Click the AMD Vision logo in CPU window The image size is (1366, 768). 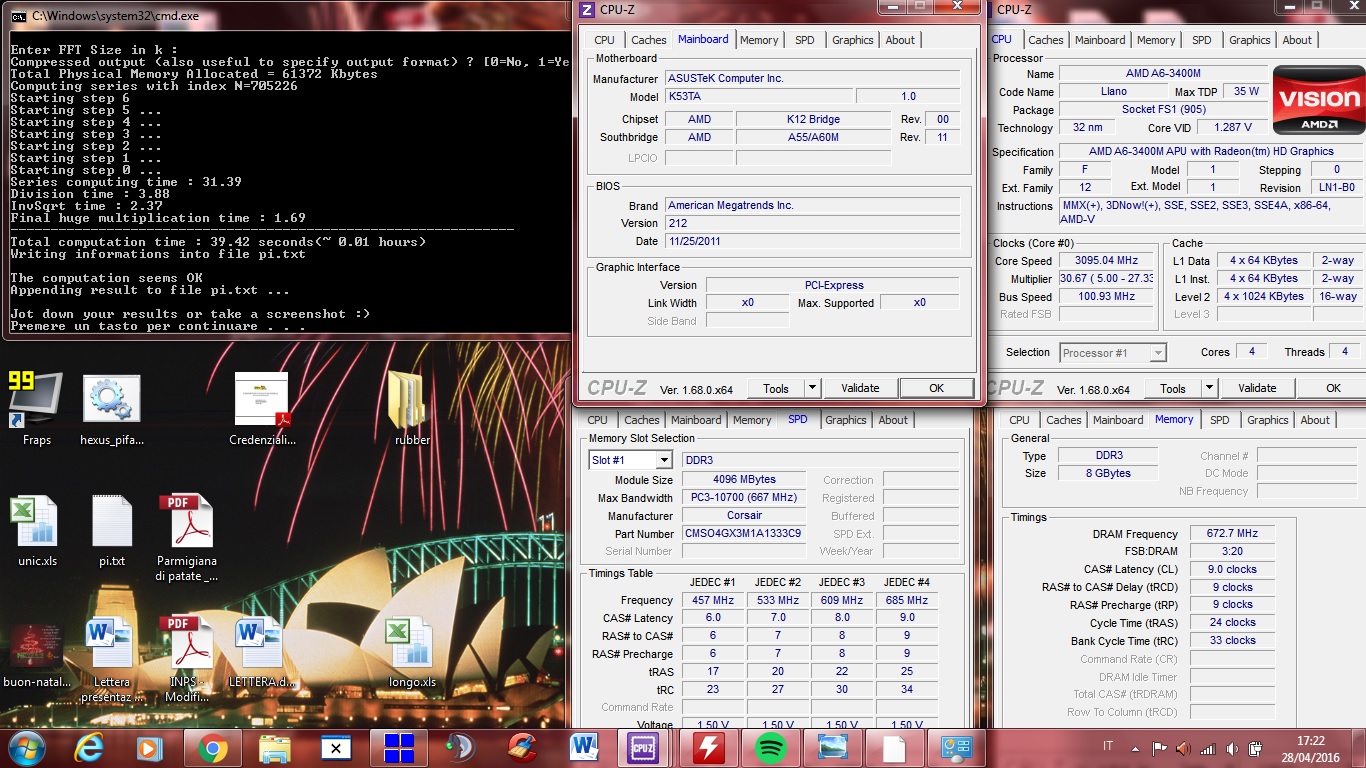[1319, 102]
